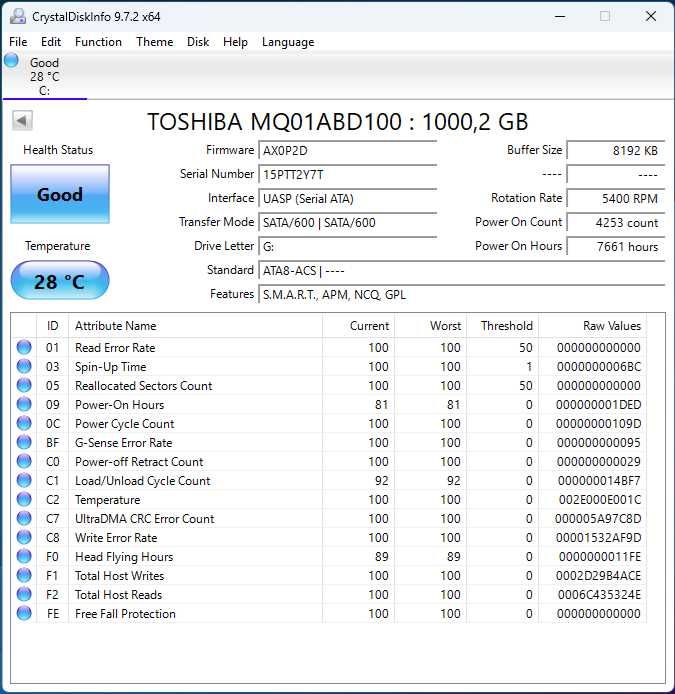This screenshot has height=694, width=675.
Task: Click status orb for Power-On Hours row
Action: (x=24, y=405)
